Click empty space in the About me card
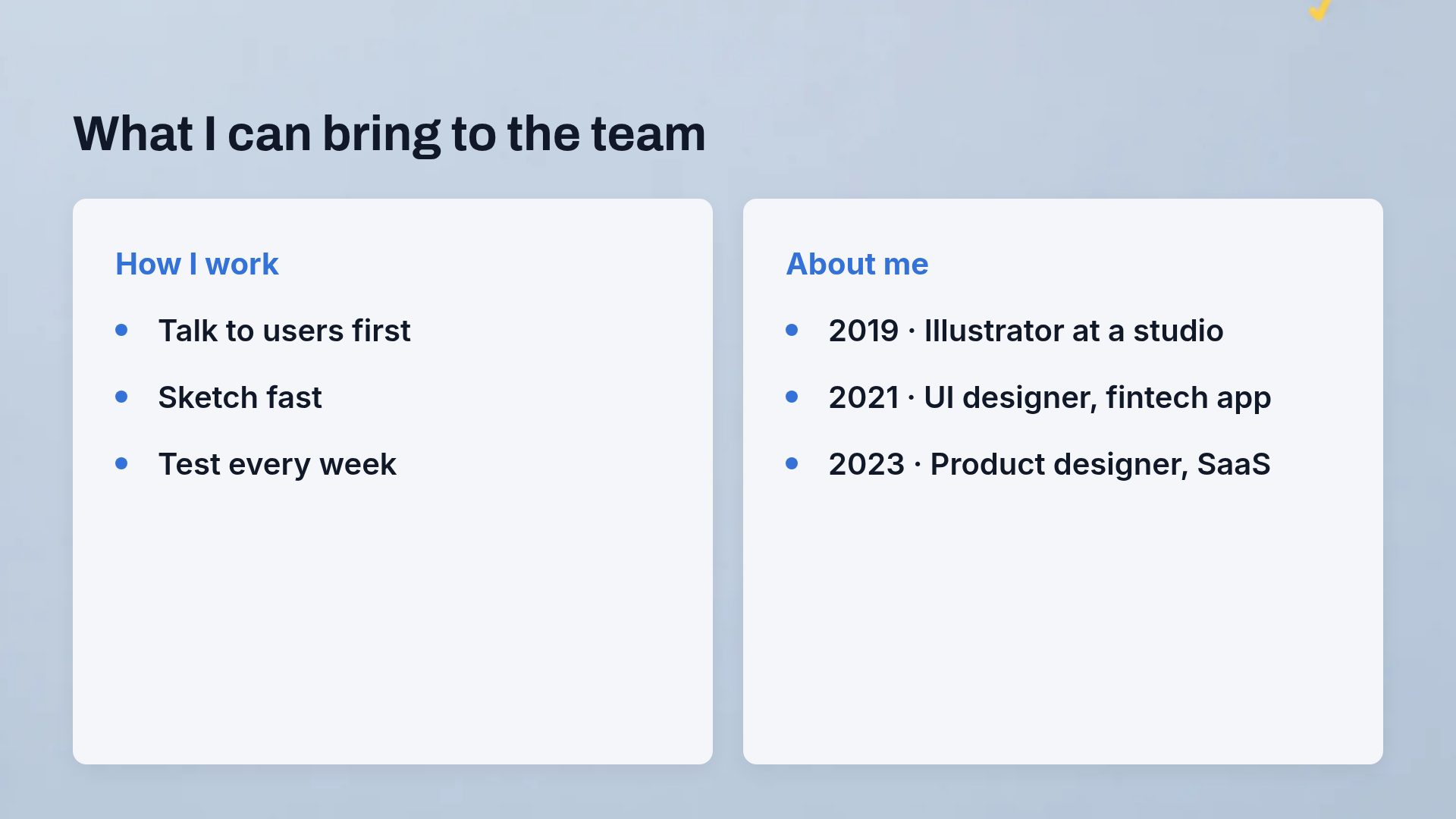The image size is (1456, 819). pyautogui.click(x=1063, y=622)
